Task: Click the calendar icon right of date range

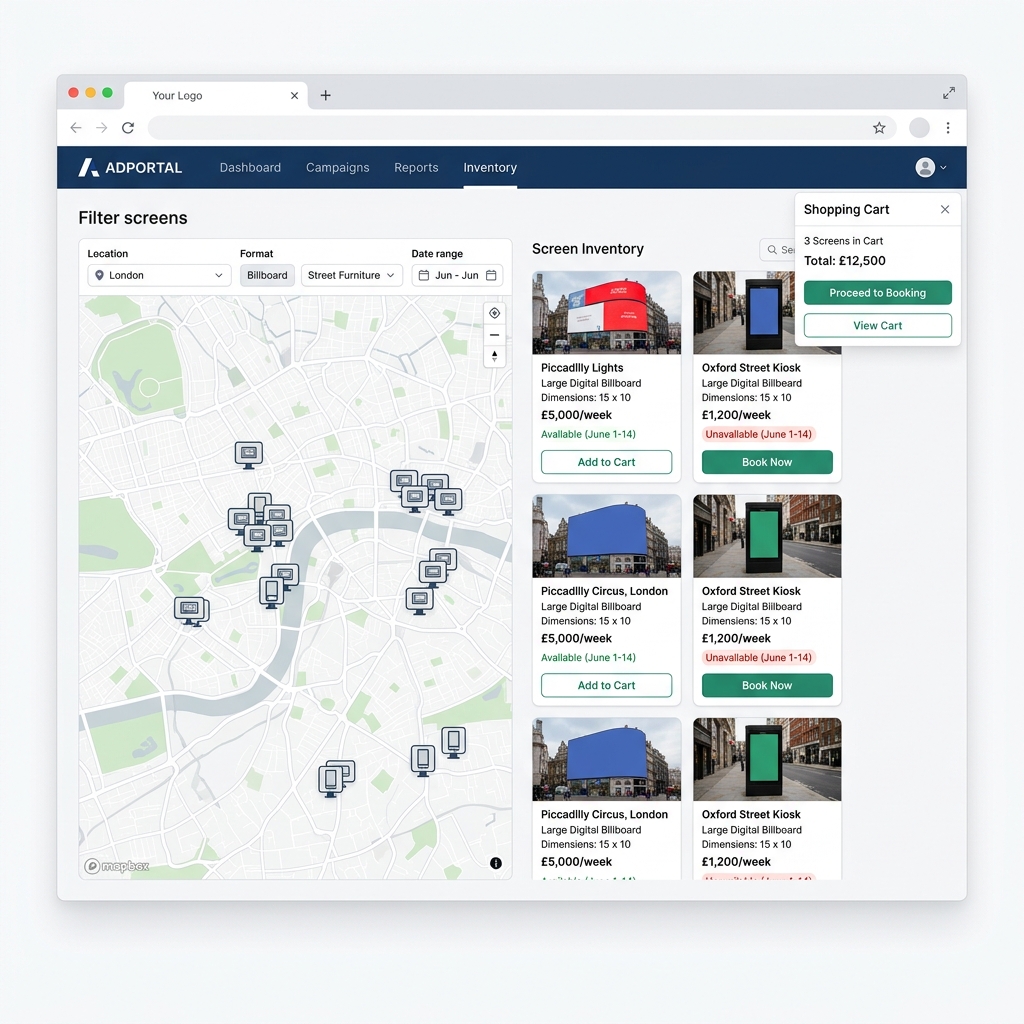Action: 491,276
